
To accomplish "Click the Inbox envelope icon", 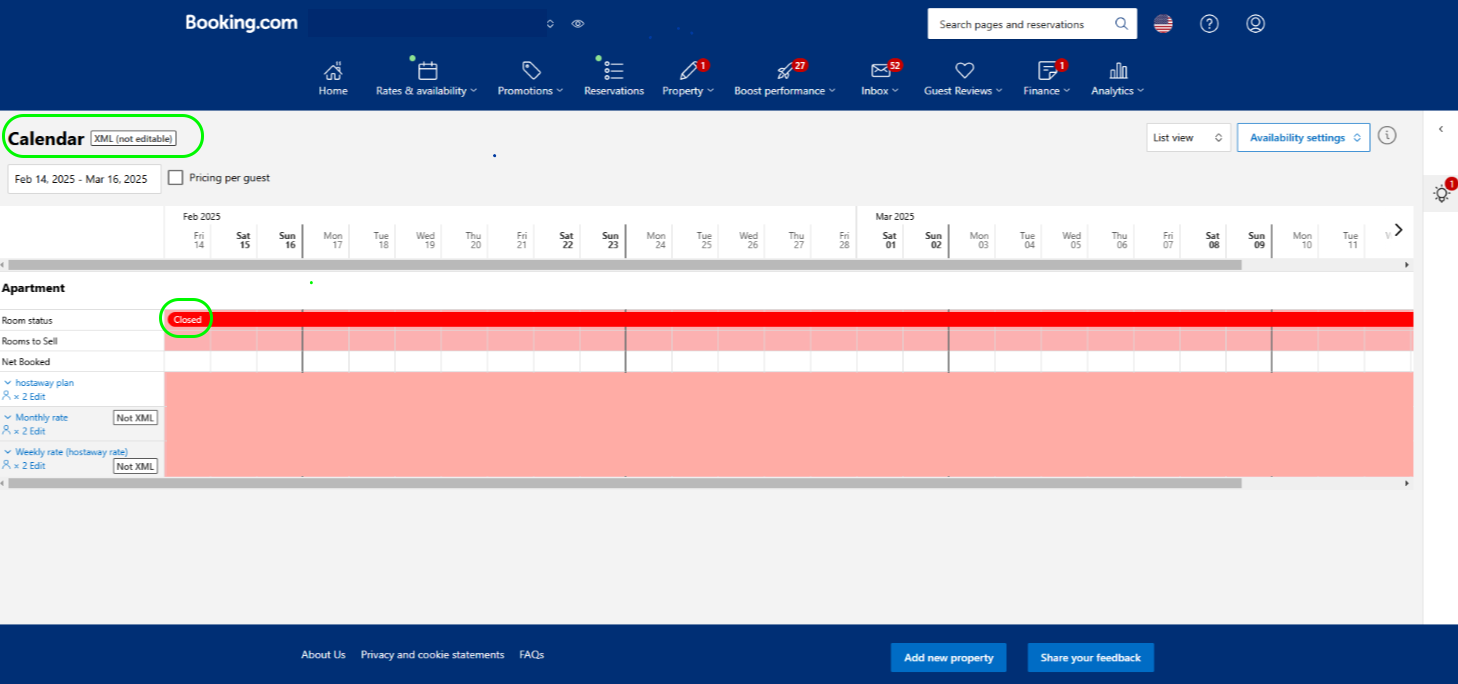I will click(880, 70).
